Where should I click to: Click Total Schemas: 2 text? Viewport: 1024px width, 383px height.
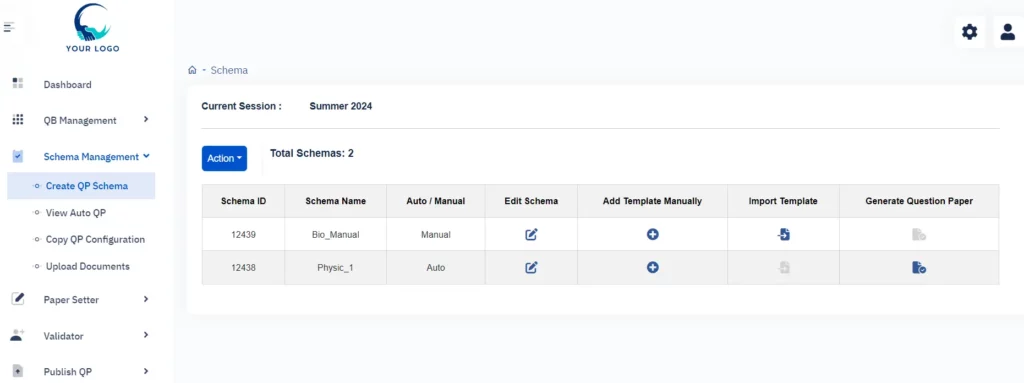click(312, 153)
